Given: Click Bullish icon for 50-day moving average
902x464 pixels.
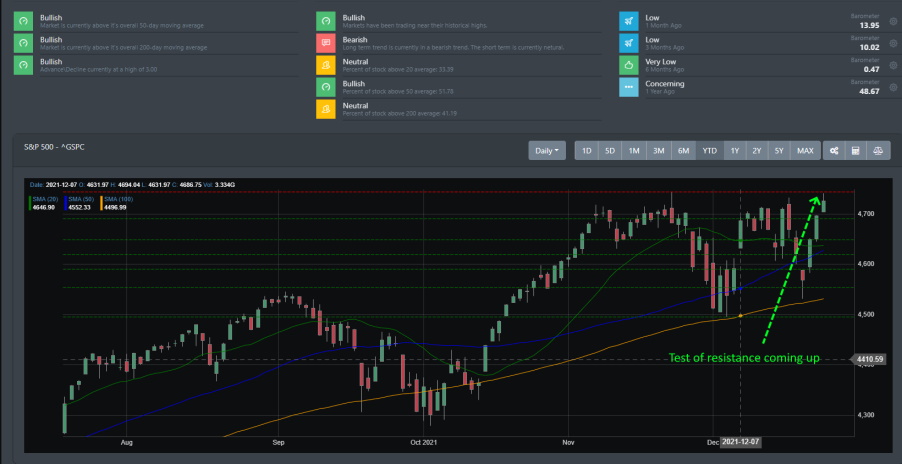Looking at the screenshot, I should click(23, 21).
